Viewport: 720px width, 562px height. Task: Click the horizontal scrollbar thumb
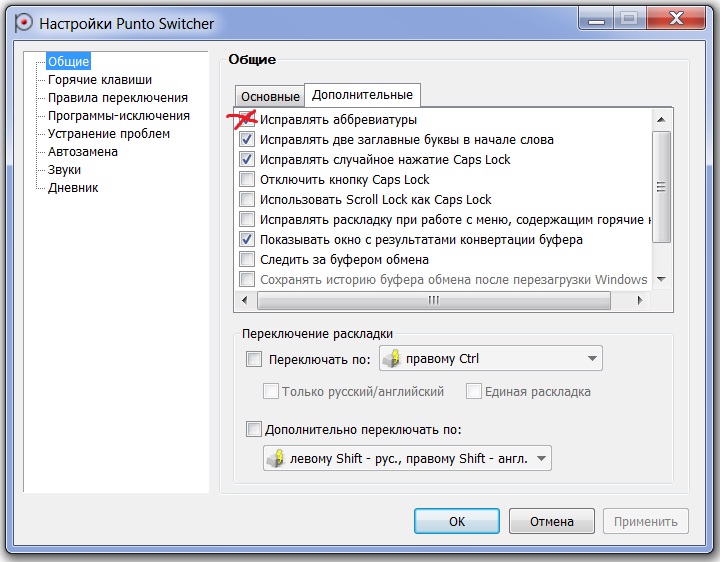(x=434, y=300)
